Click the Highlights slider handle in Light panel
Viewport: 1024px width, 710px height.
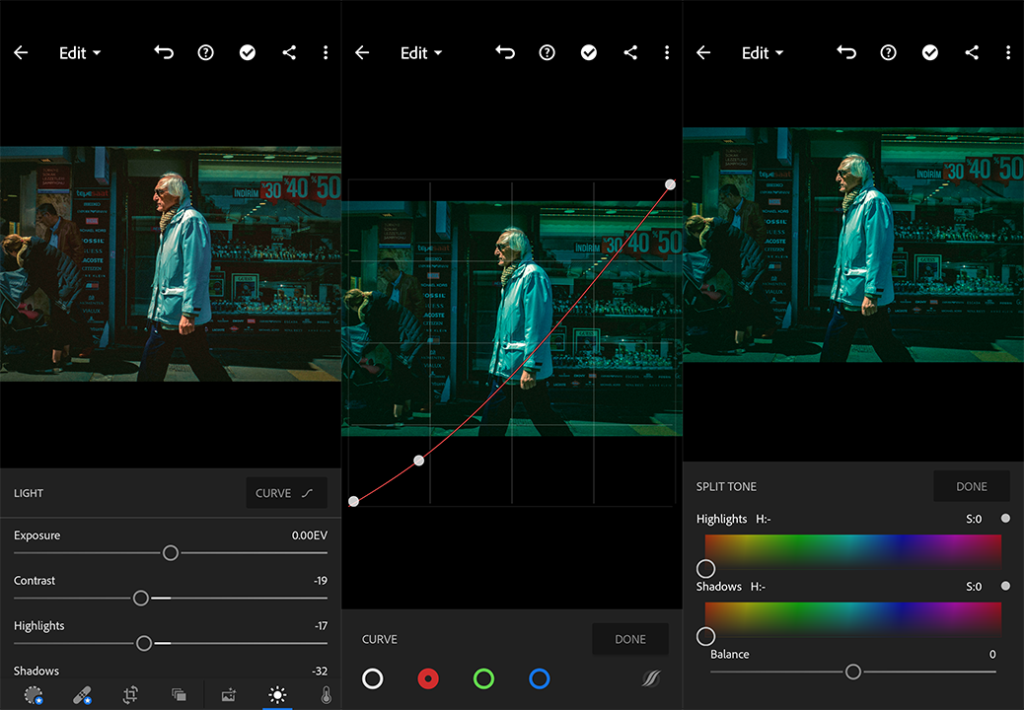pyautogui.click(x=144, y=643)
